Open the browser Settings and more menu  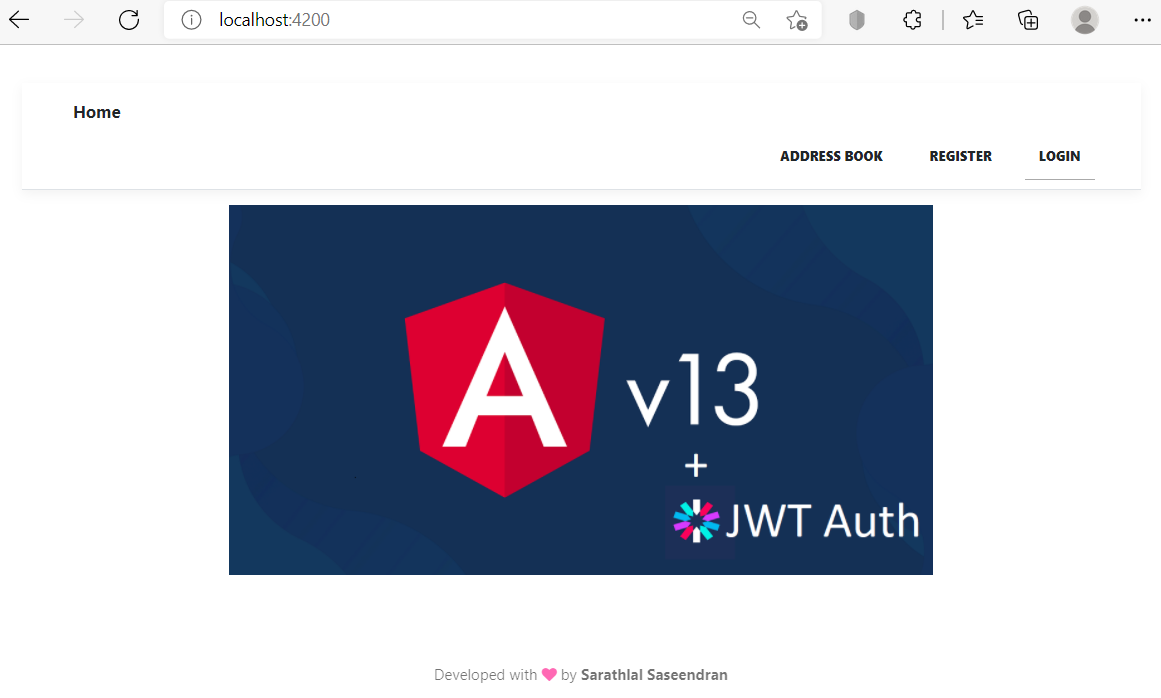[1142, 20]
